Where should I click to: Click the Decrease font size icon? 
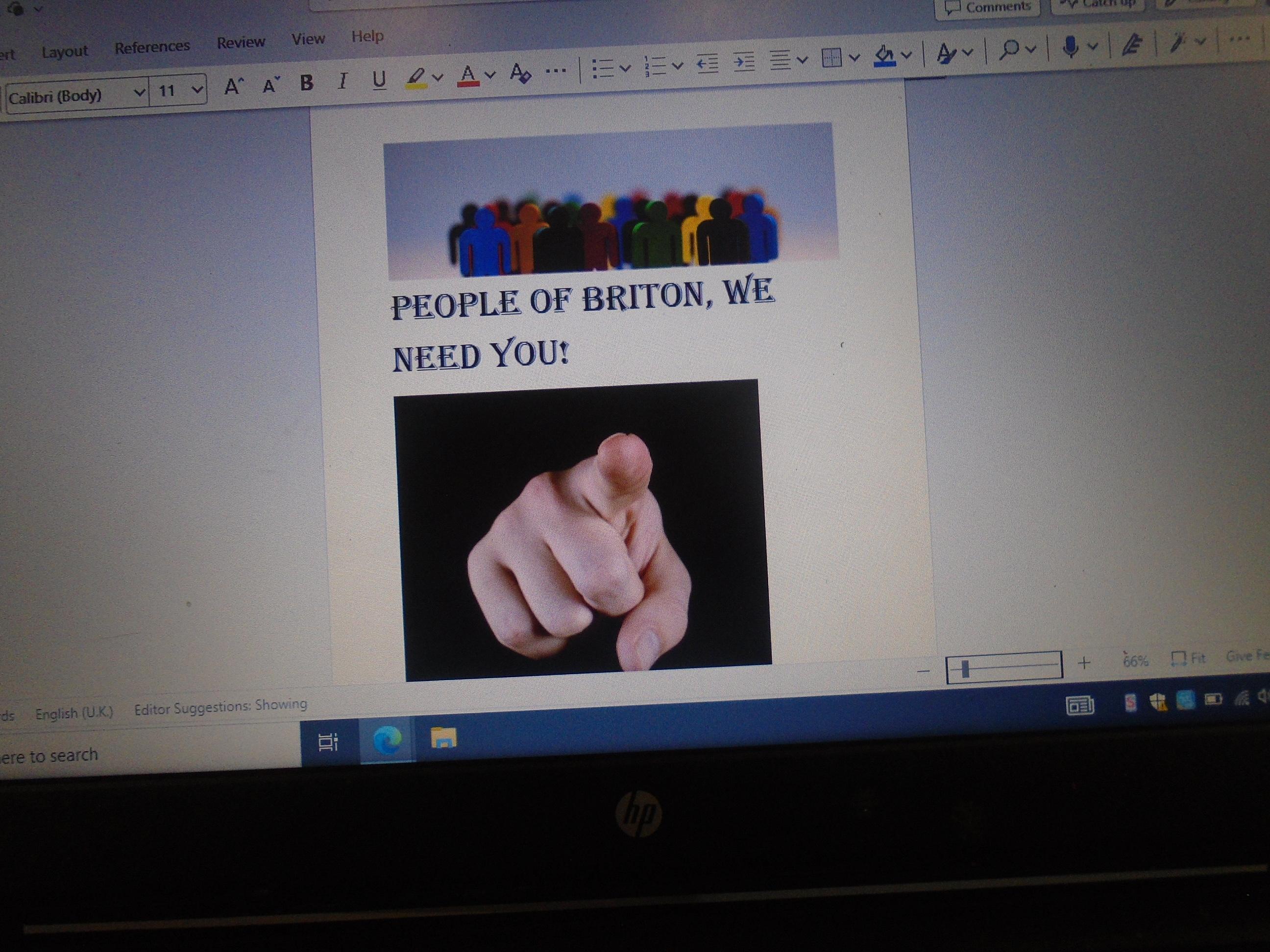pyautogui.click(x=270, y=86)
